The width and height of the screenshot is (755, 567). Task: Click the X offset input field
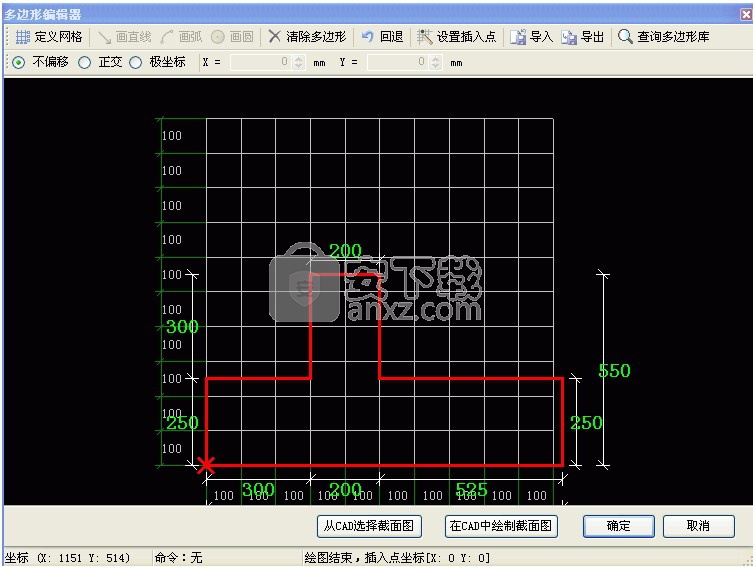[x=261, y=62]
